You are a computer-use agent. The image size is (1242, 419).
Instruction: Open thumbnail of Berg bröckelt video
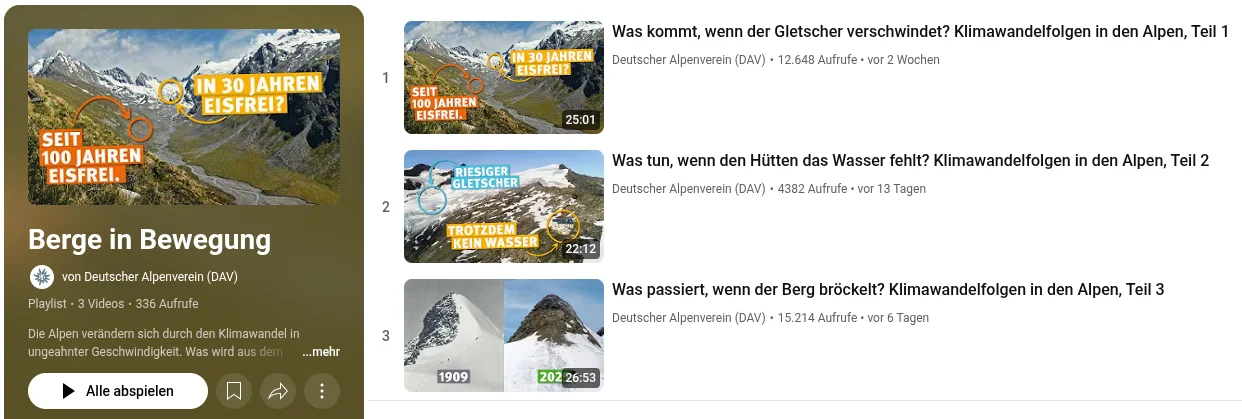504,335
